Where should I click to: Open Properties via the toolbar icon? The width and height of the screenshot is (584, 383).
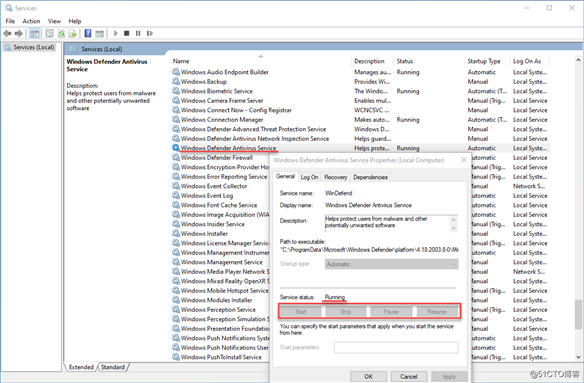[x=49, y=34]
